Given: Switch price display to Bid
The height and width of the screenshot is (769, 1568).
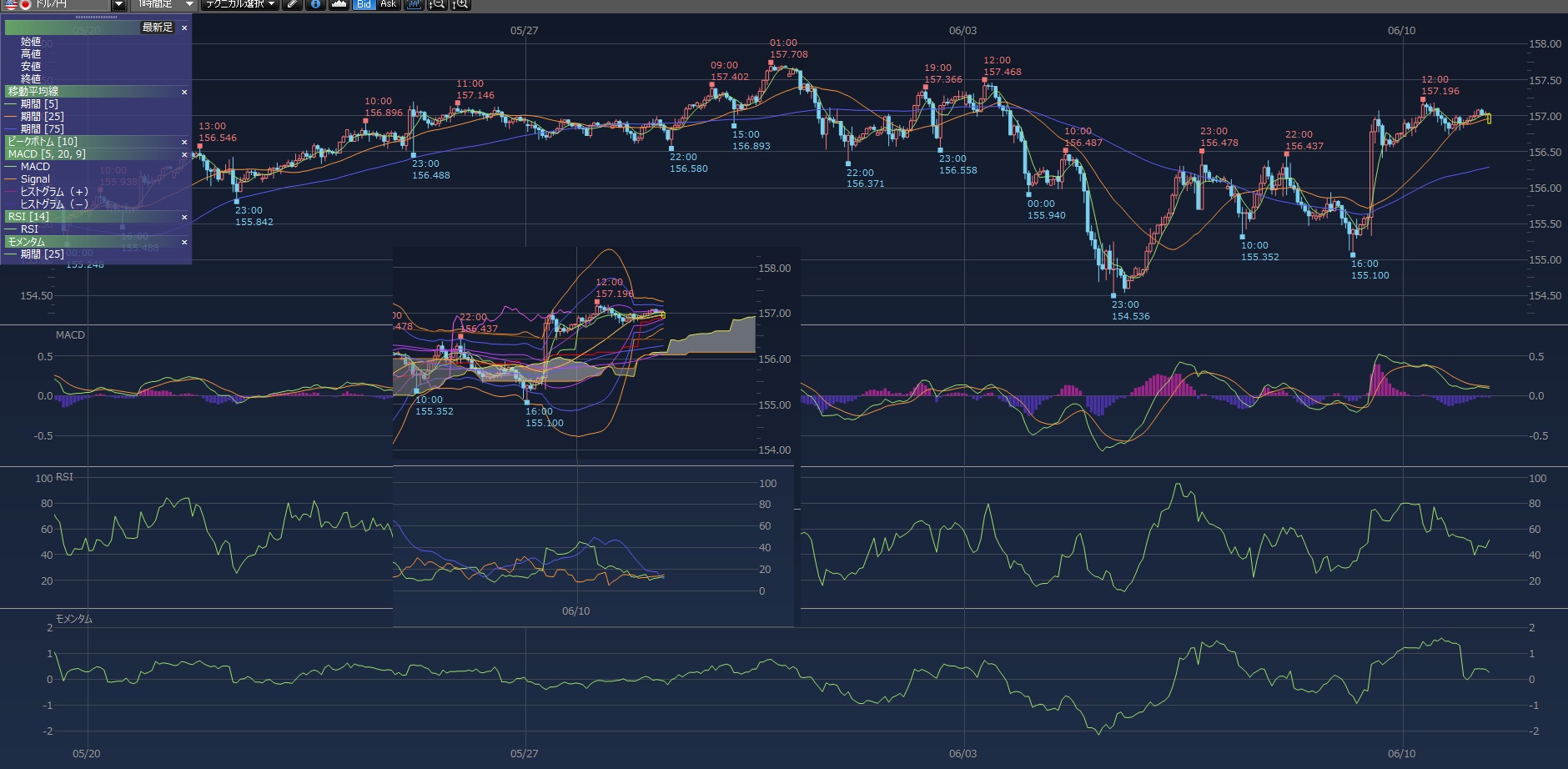Looking at the screenshot, I should point(364,4).
